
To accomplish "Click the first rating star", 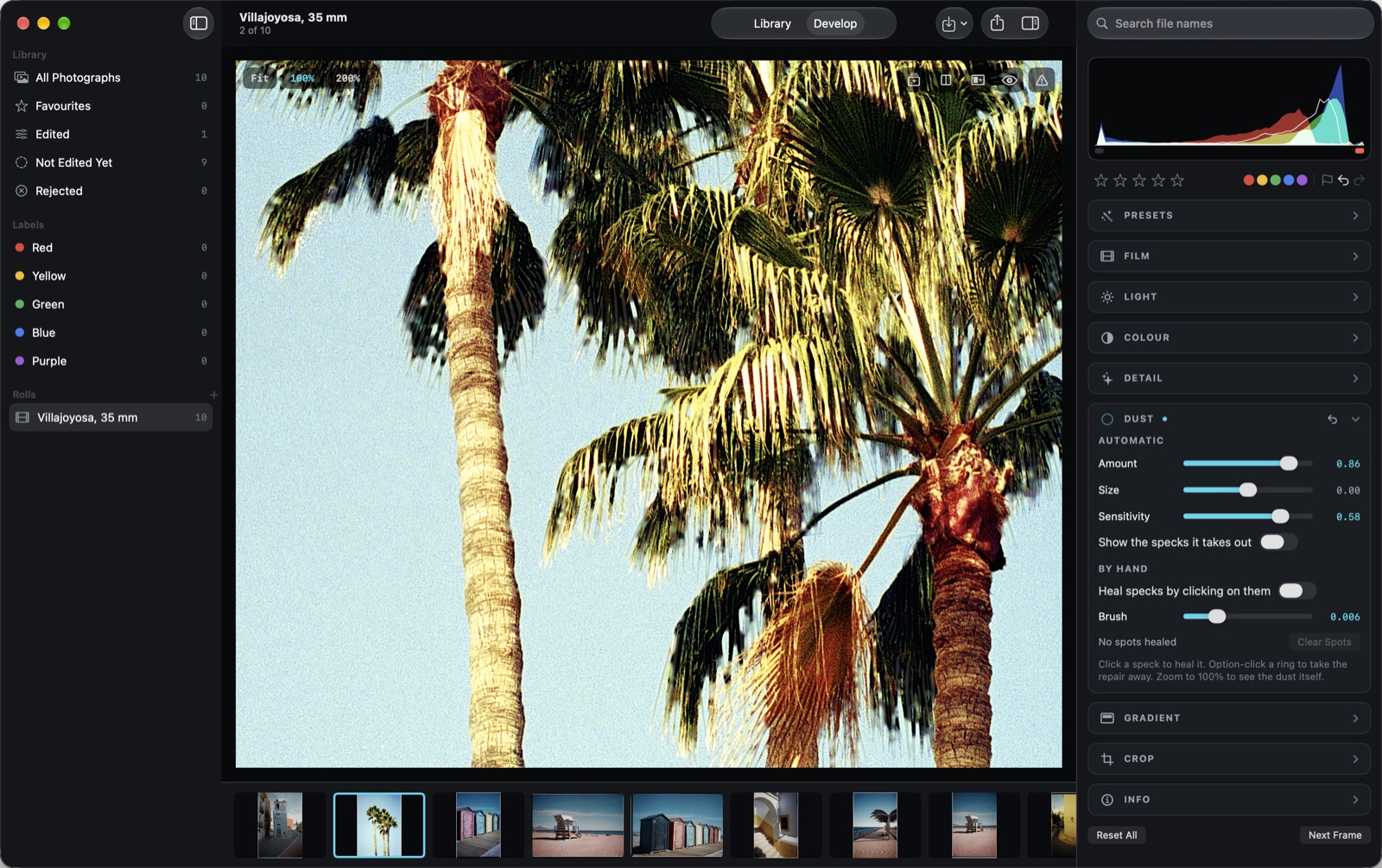I will 1100,181.
